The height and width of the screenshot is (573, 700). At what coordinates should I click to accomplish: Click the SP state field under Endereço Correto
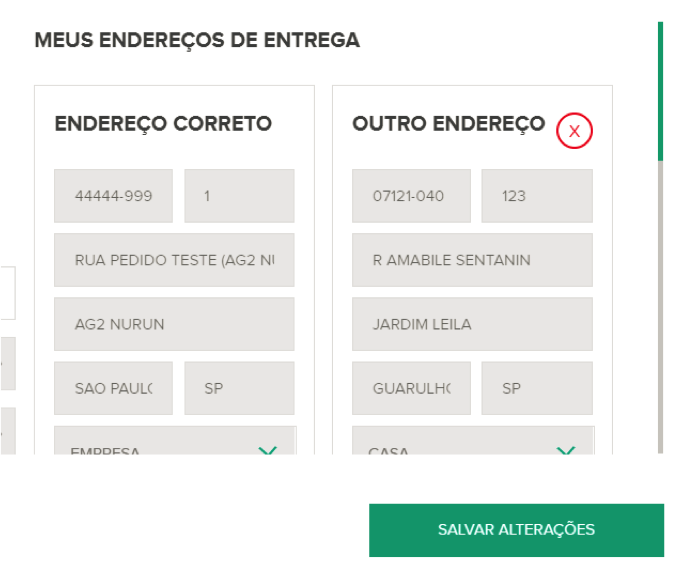click(x=239, y=388)
